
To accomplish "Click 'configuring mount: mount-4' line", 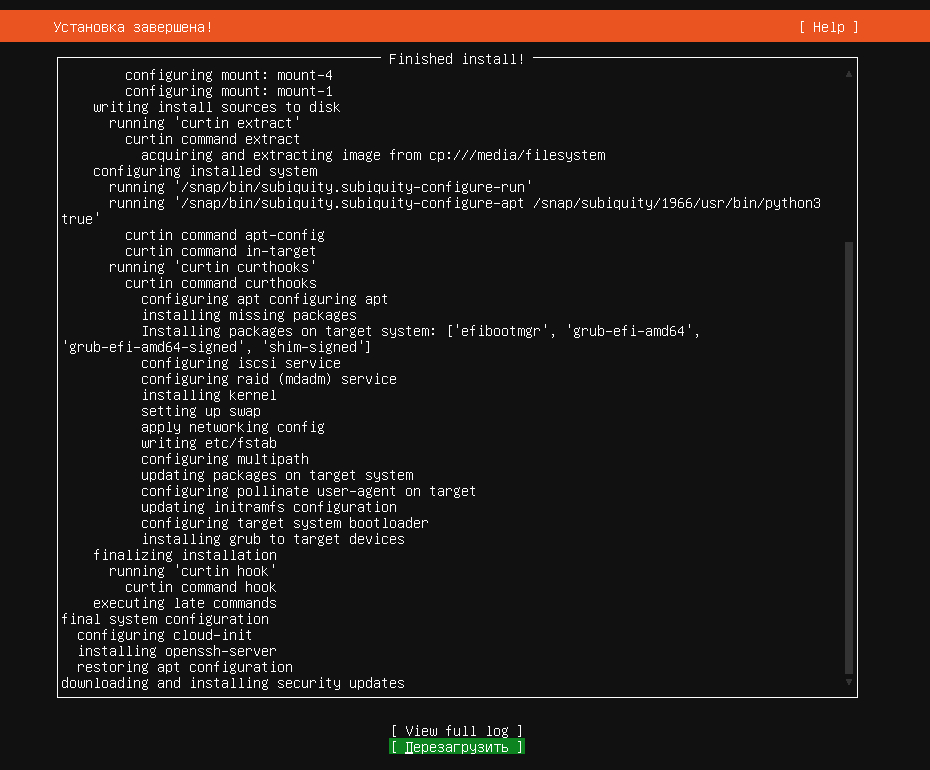I will pyautogui.click(x=228, y=75).
